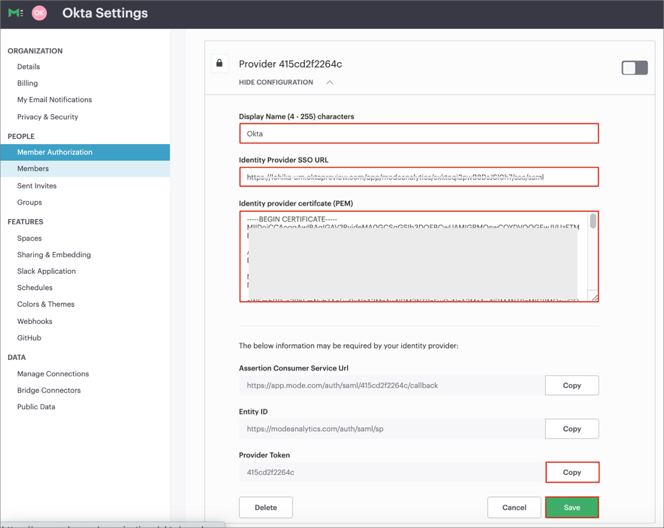Screen dimensions: 664x528
Task: Toggle the Provider 415cd2f2264c switch
Action: [634, 68]
